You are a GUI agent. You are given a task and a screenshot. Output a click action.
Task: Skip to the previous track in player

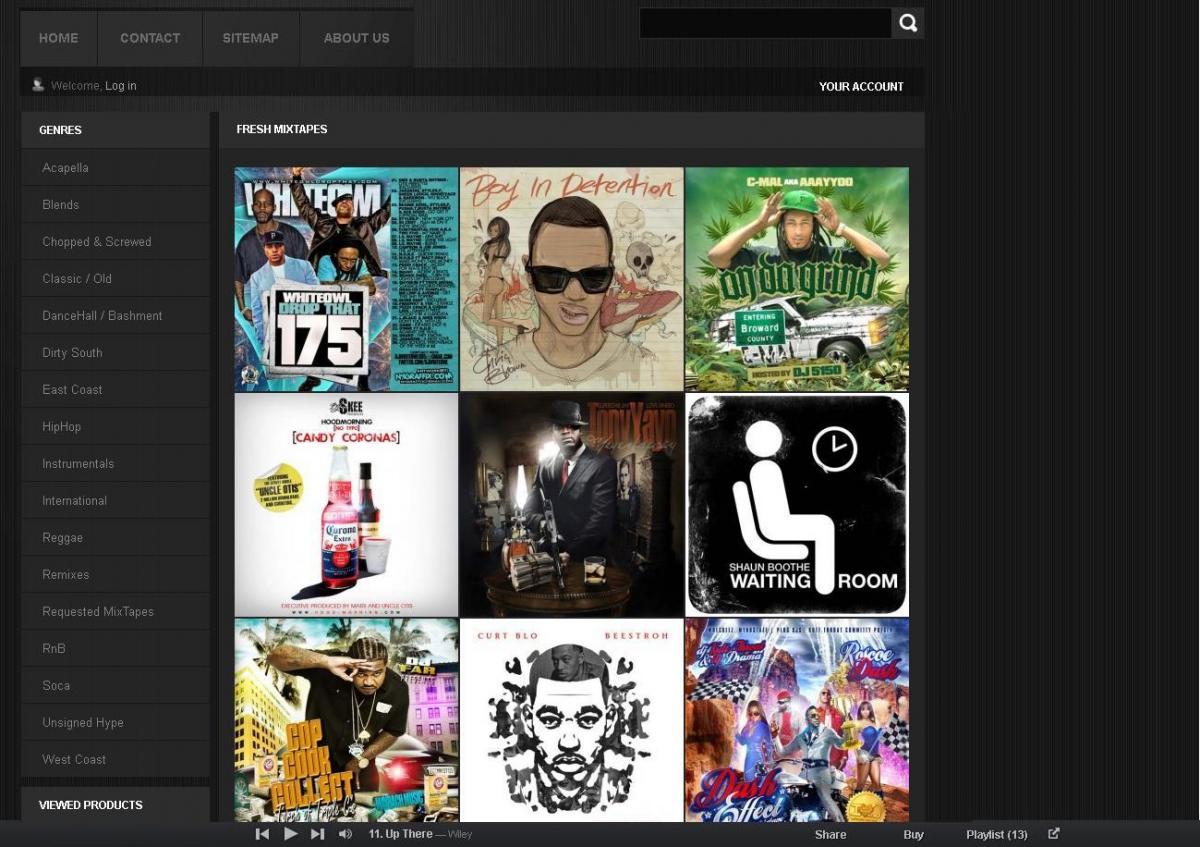[262, 834]
